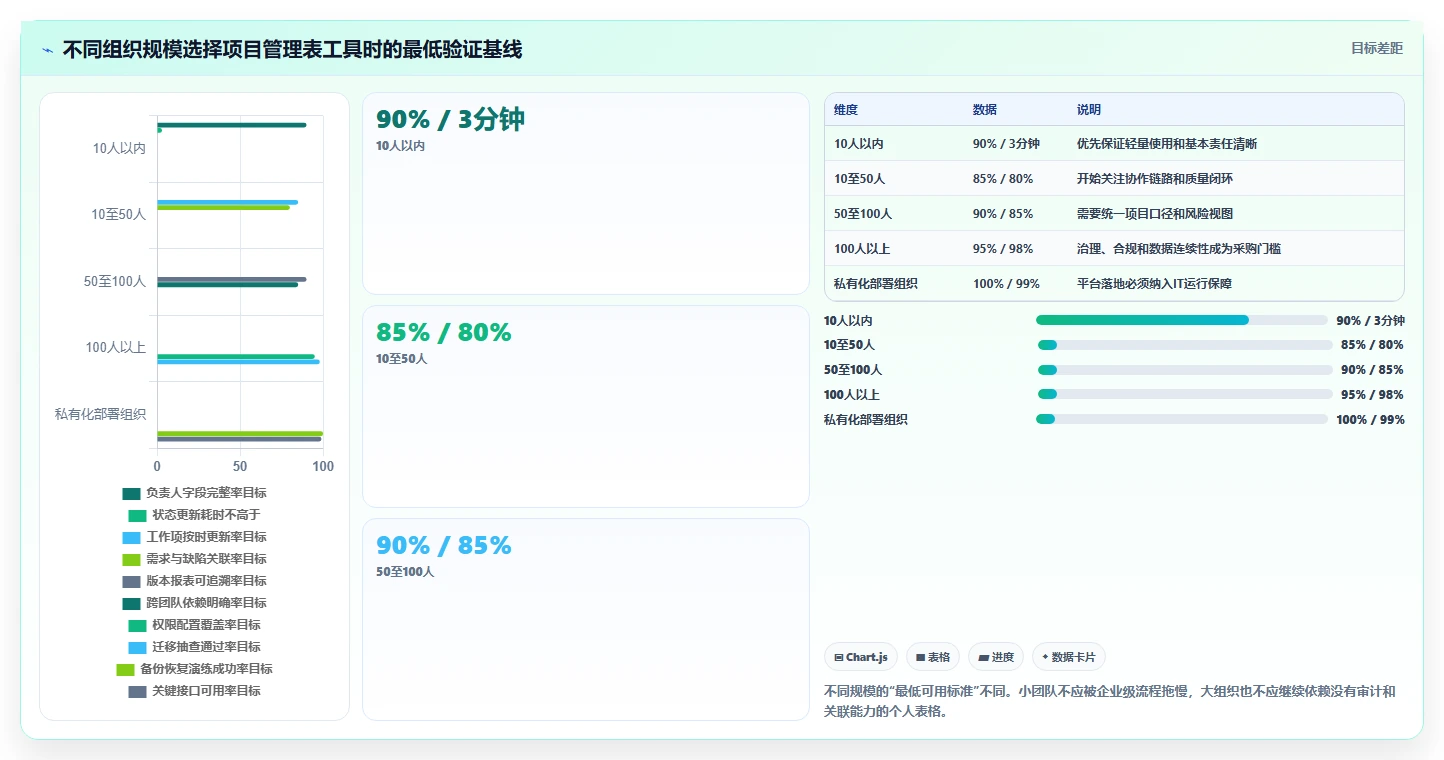Toggle the 负责人字段完整率目标 legend entry
Screen dimensions: 1444x760
pos(194,493)
